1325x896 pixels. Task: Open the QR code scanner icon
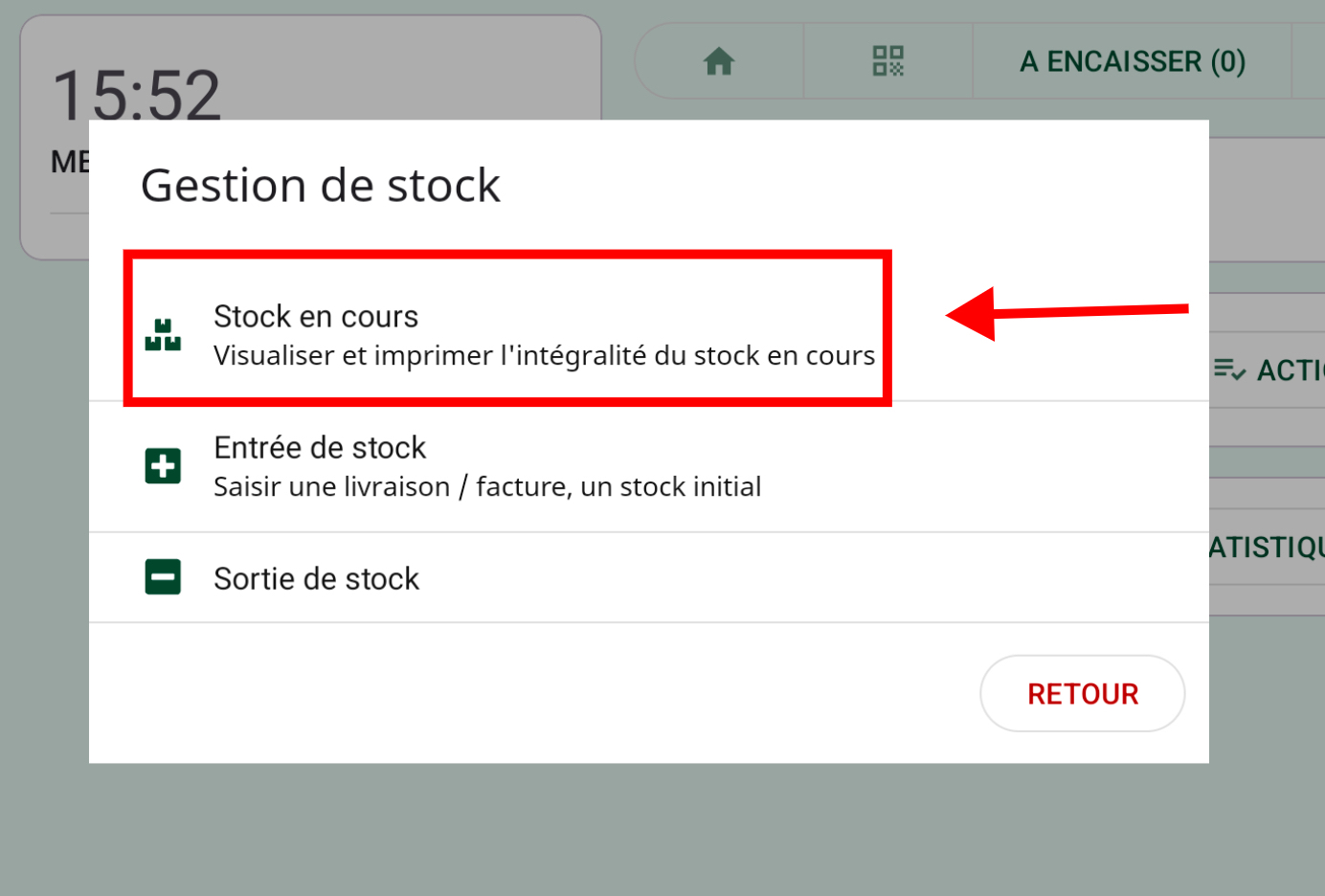pyautogui.click(x=887, y=61)
